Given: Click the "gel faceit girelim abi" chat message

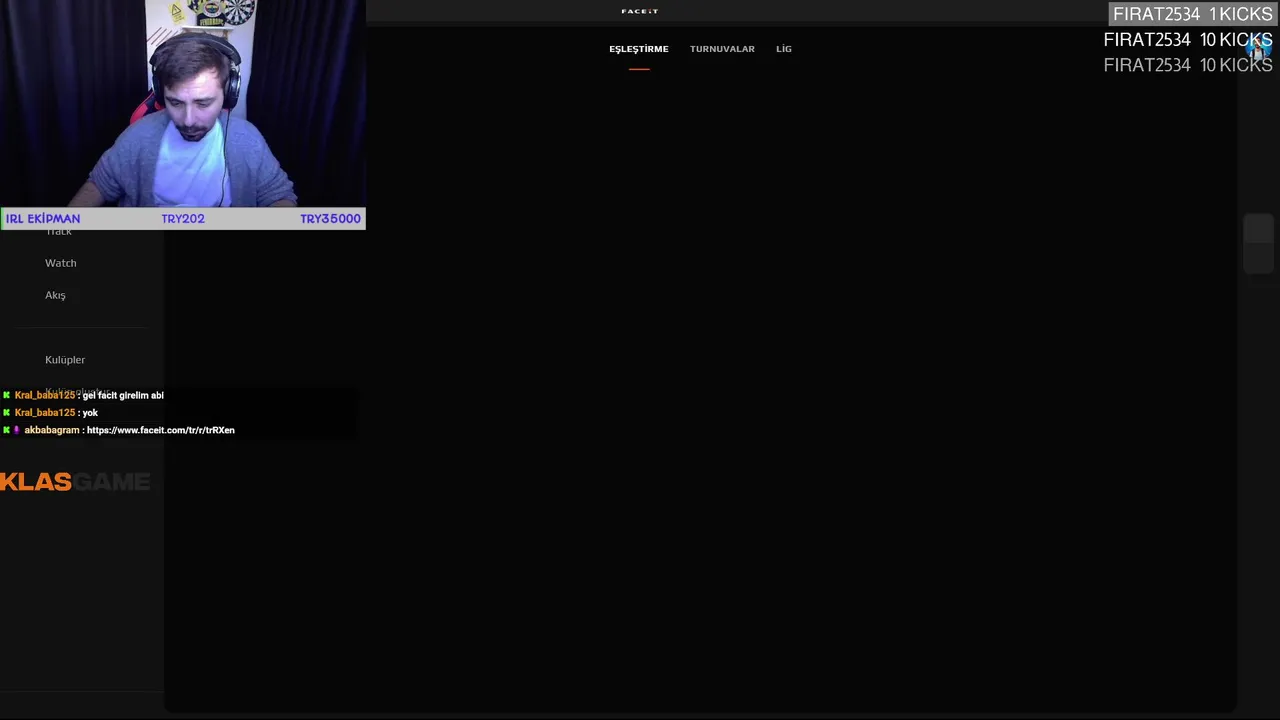Looking at the screenshot, I should pos(123,395).
